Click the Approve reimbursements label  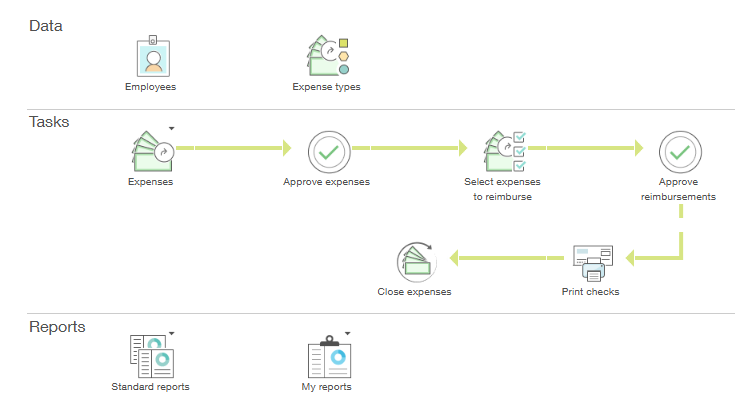click(x=678, y=189)
